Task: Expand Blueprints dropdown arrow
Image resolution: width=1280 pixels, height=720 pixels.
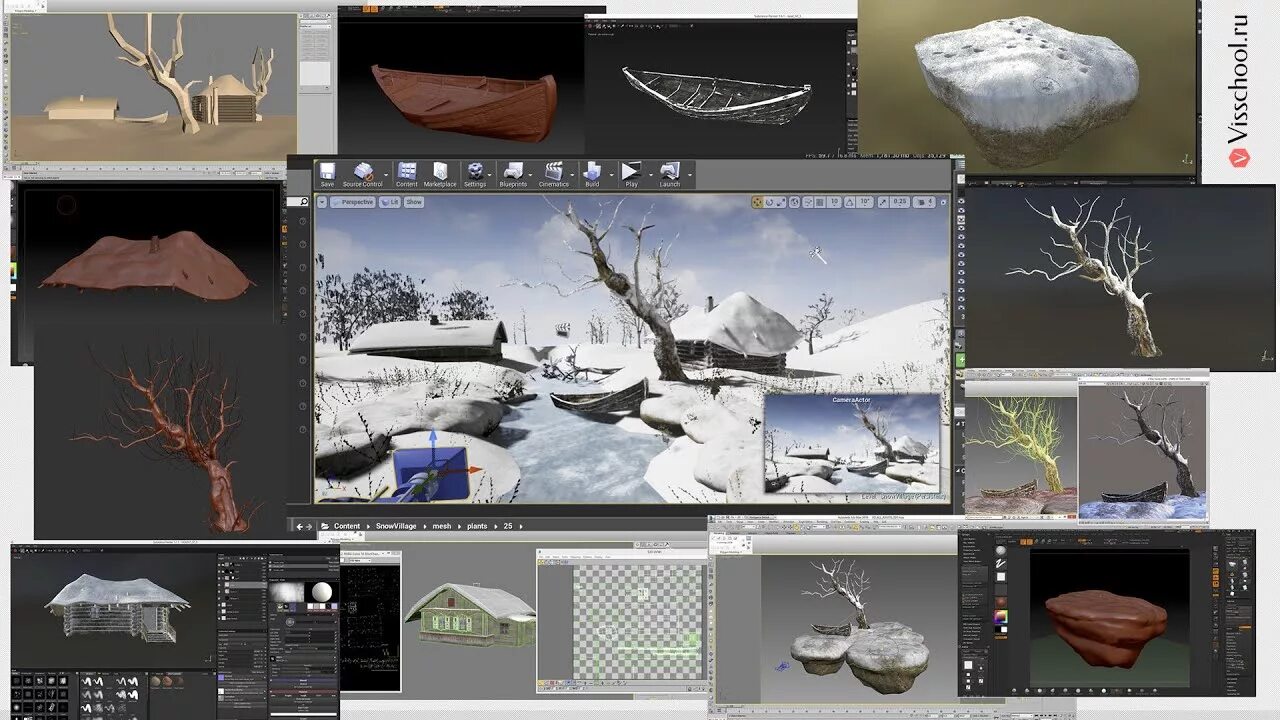Action: [x=530, y=175]
